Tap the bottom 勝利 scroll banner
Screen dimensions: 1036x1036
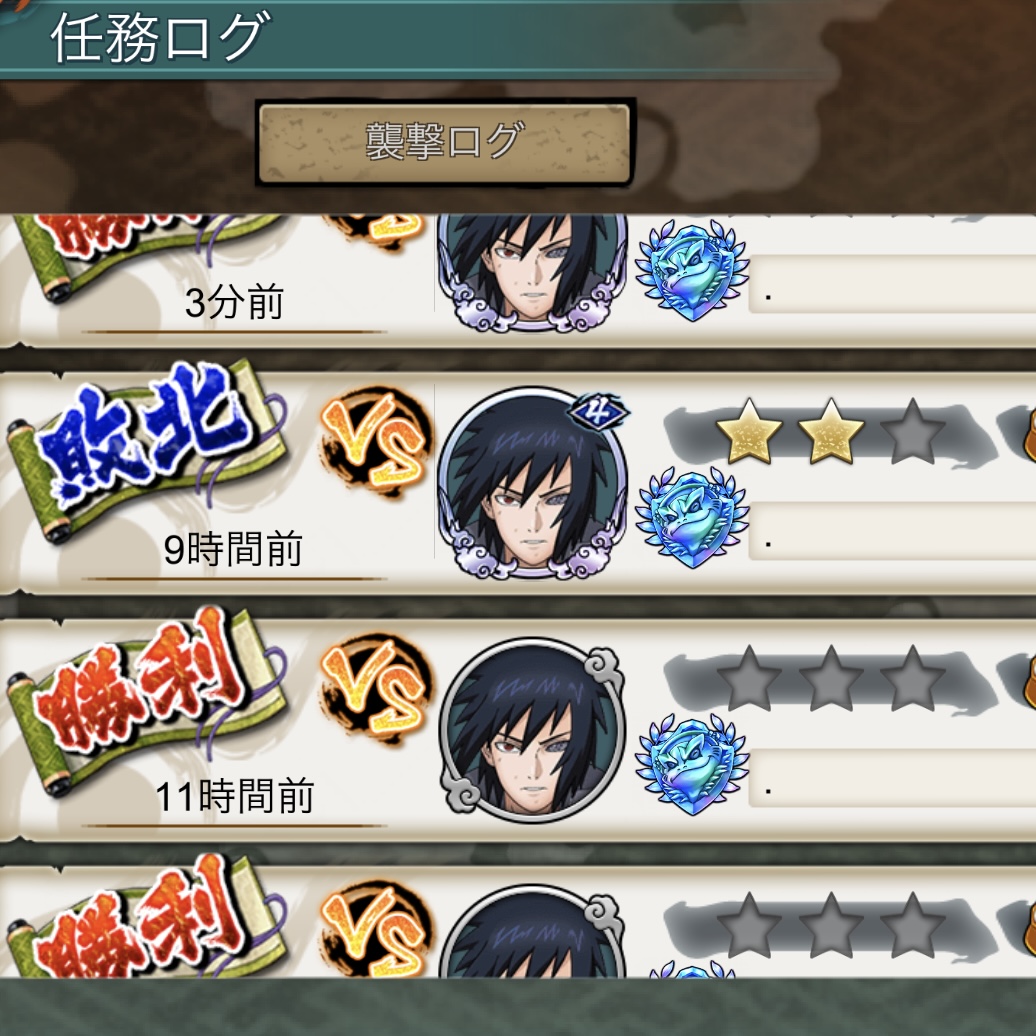coord(147,918)
